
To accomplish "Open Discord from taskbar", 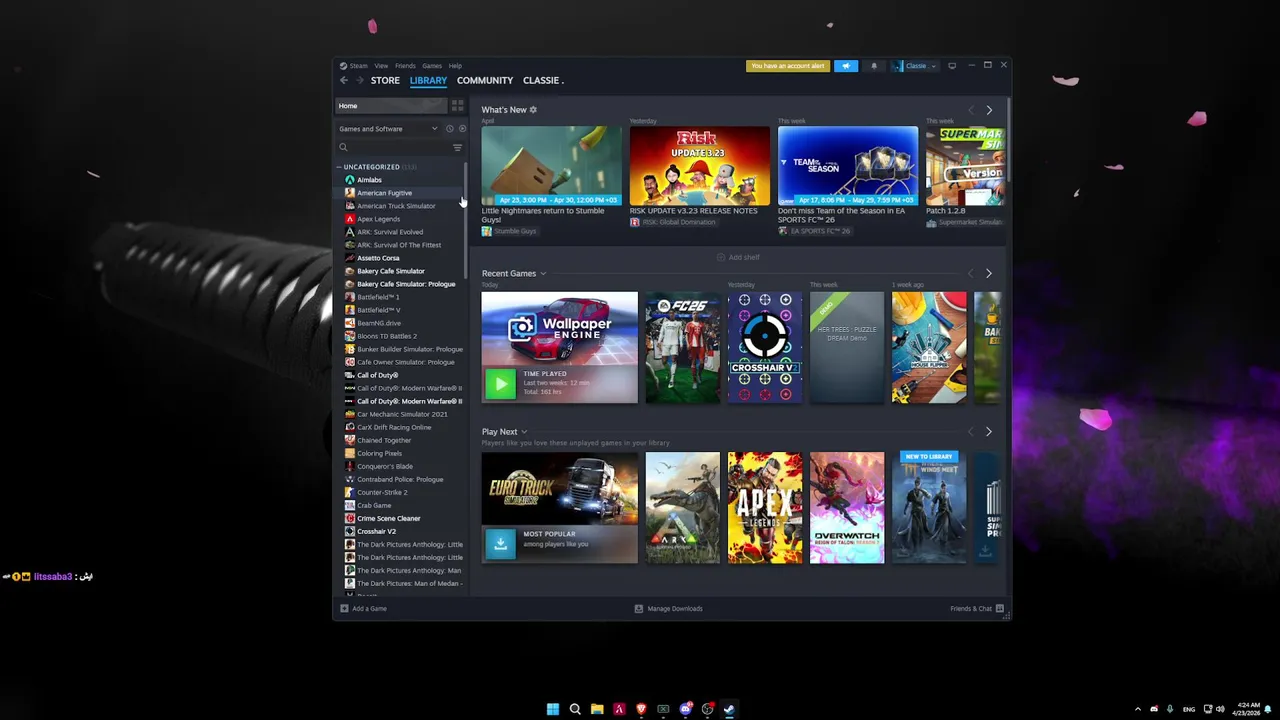I will (685, 709).
